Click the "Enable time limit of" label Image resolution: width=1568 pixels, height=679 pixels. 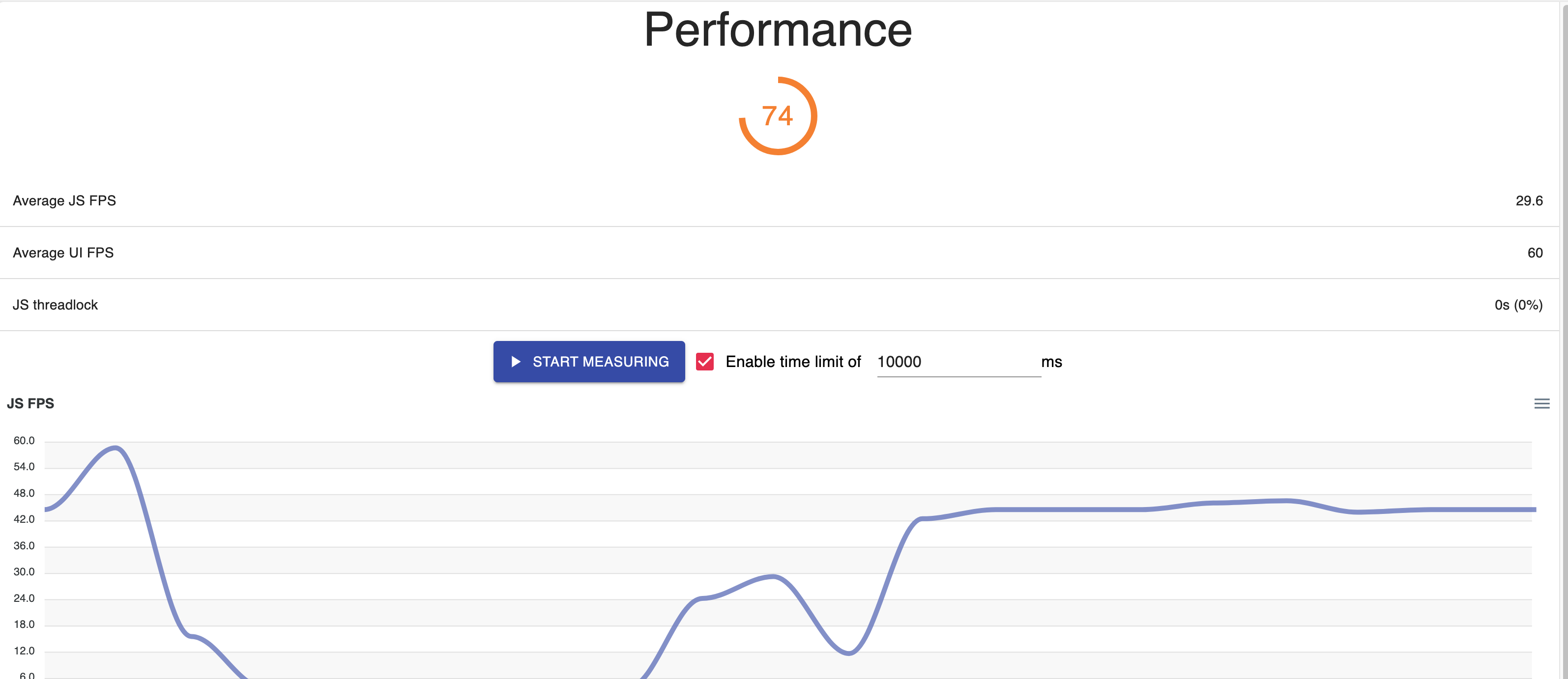coord(792,362)
